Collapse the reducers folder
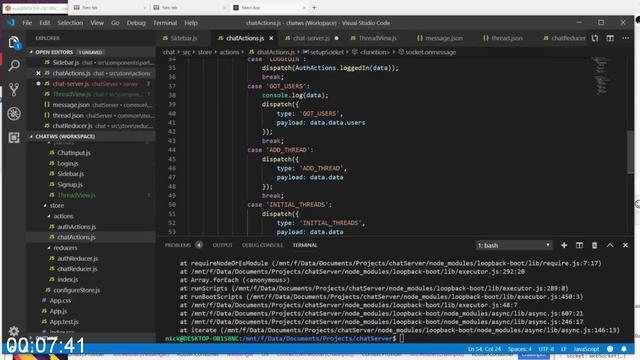The image size is (640, 360). coord(49,248)
